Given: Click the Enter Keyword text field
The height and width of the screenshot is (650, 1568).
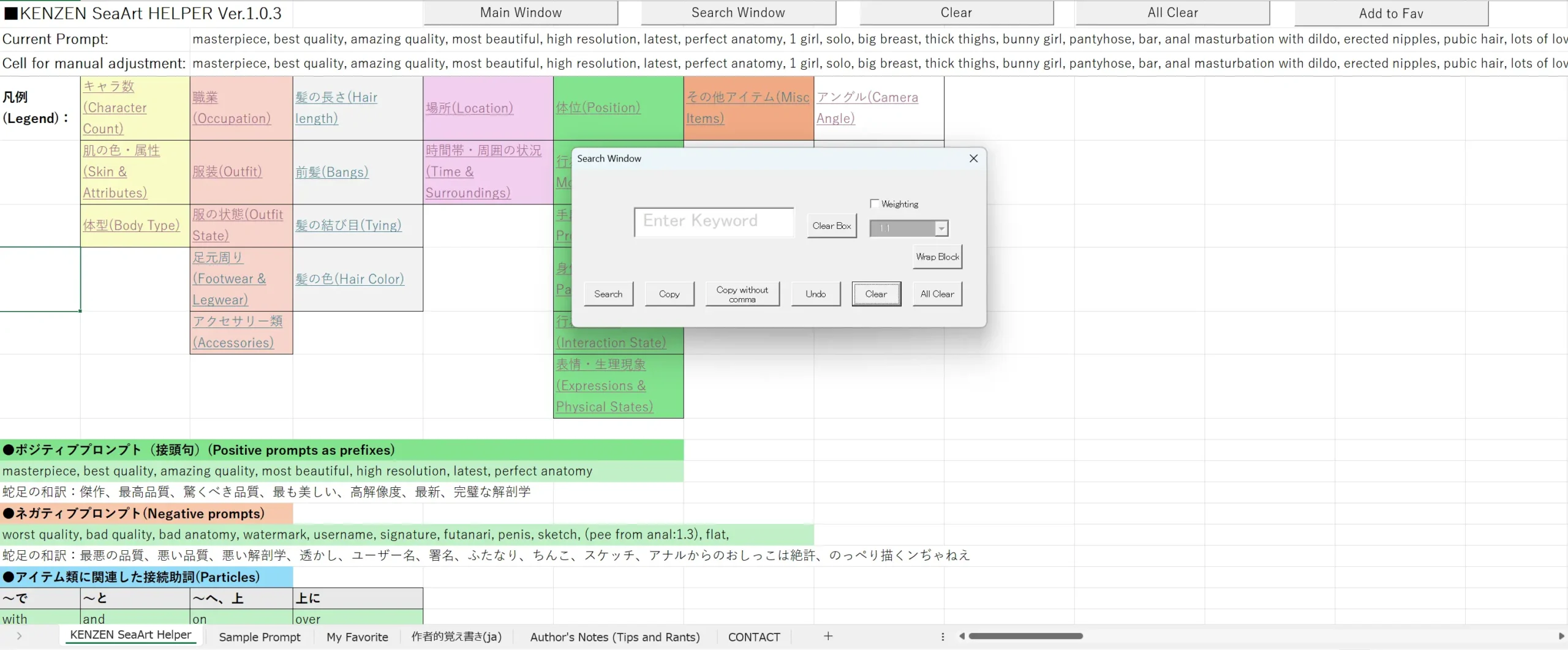Looking at the screenshot, I should pyautogui.click(x=714, y=222).
